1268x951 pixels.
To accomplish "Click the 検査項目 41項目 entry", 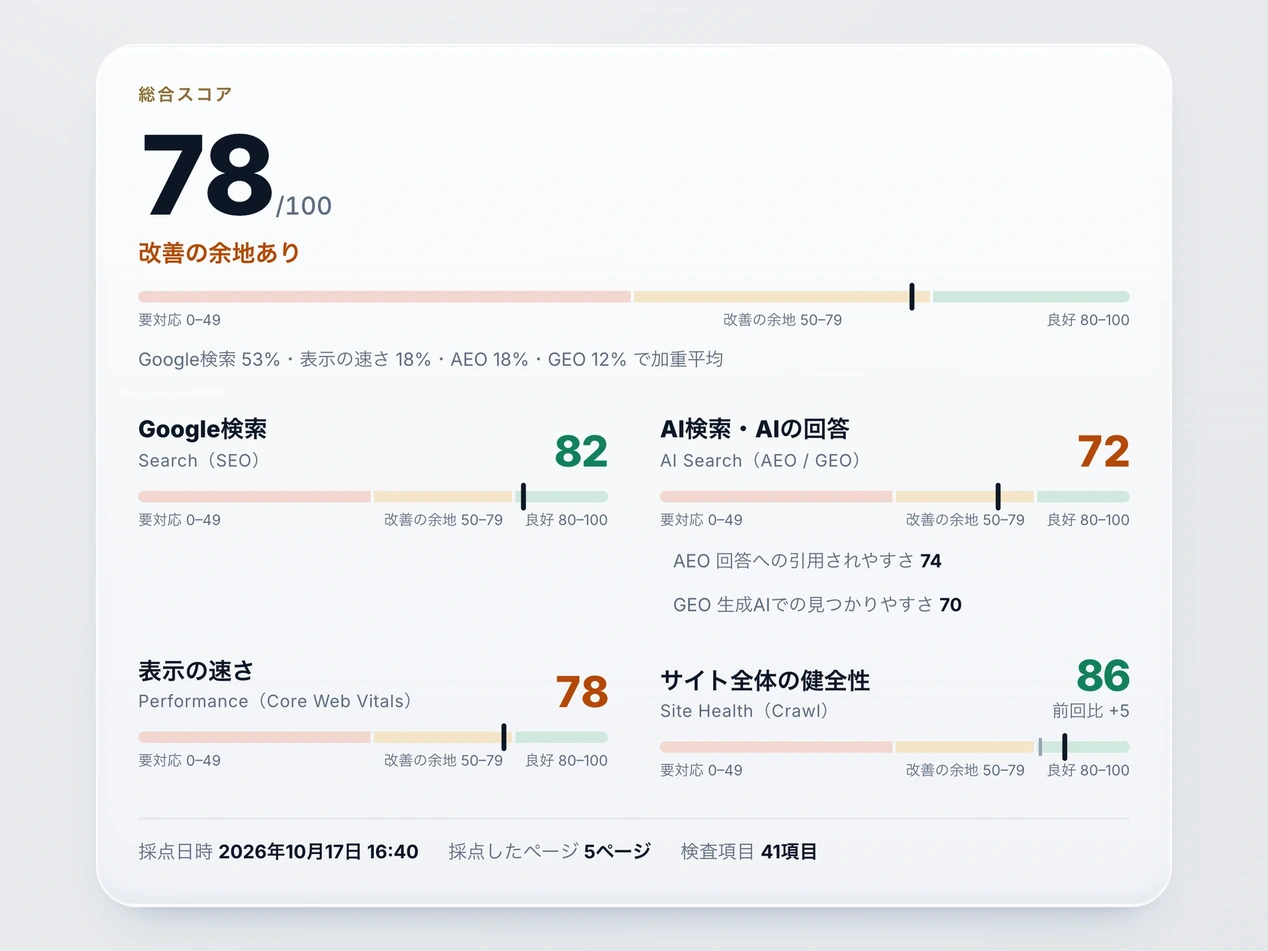I will [749, 852].
